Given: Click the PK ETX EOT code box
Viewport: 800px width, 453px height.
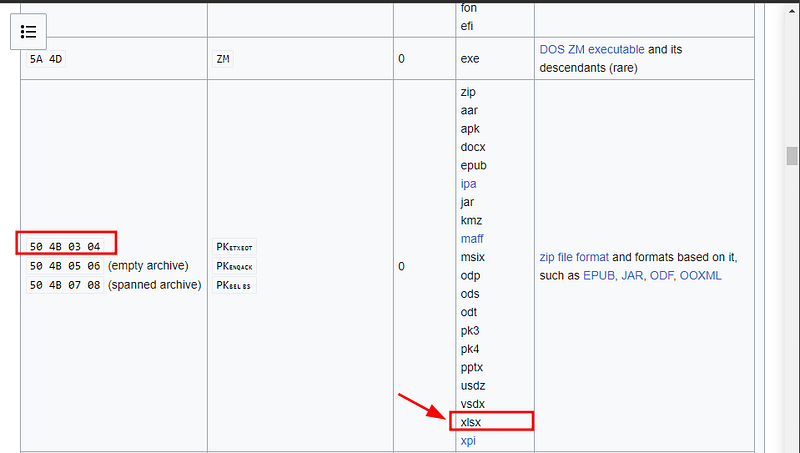Looking at the screenshot, I should pos(234,247).
